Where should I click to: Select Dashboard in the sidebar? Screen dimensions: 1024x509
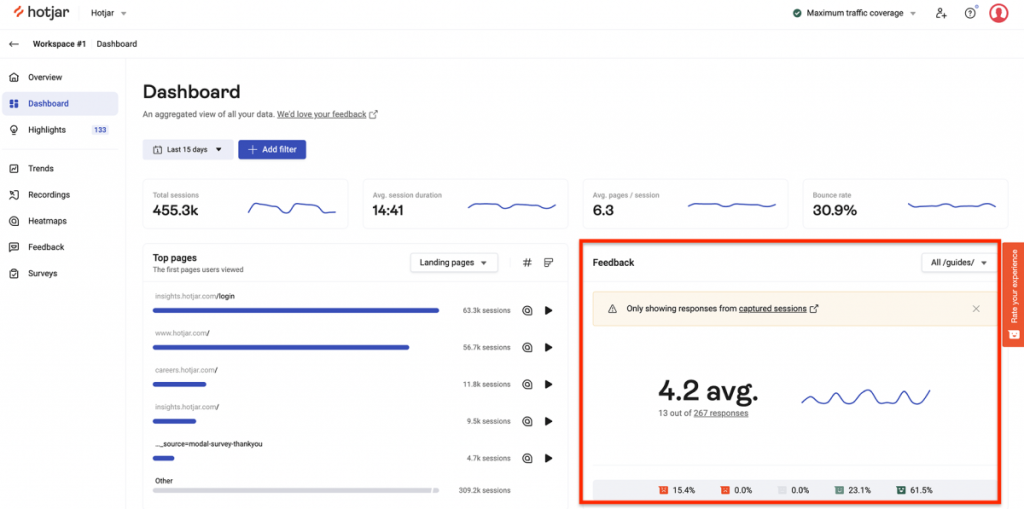point(61,103)
